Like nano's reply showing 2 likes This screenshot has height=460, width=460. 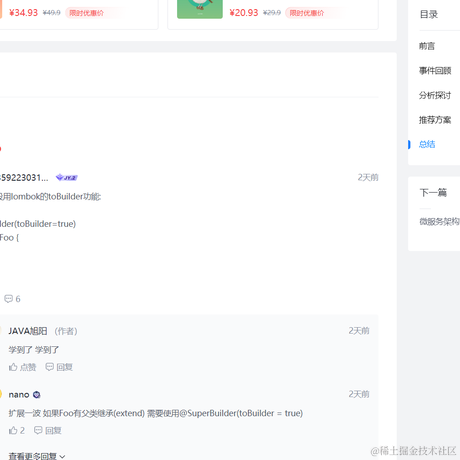(17, 430)
